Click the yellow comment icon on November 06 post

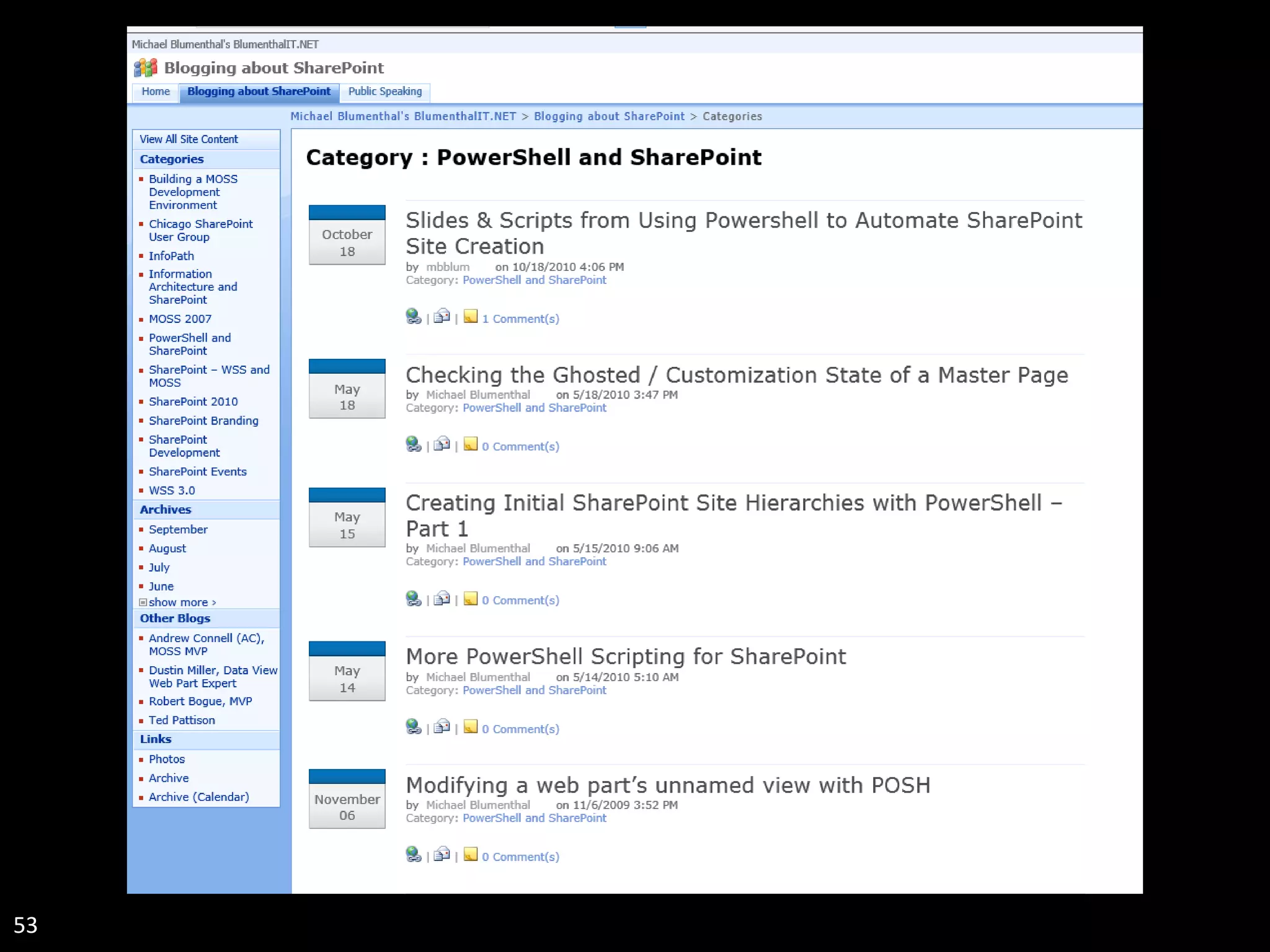point(471,855)
